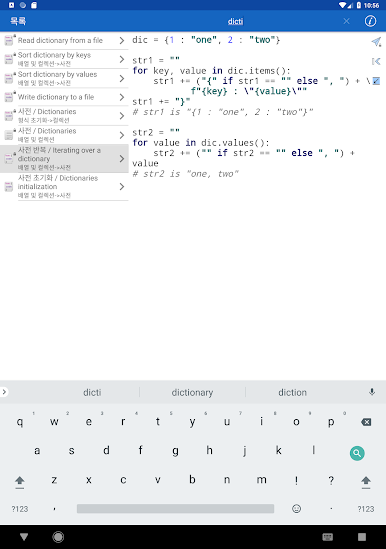Tap the code line 'str1 += "}"'
This screenshot has height=549, width=386.
tap(161, 102)
